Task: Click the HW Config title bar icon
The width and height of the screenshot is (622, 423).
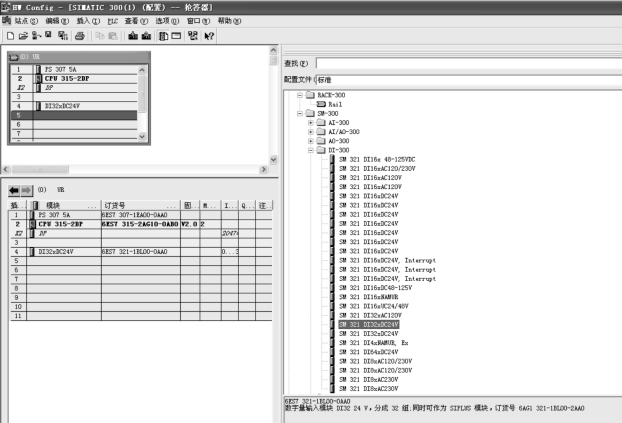Action: (x=5, y=7)
